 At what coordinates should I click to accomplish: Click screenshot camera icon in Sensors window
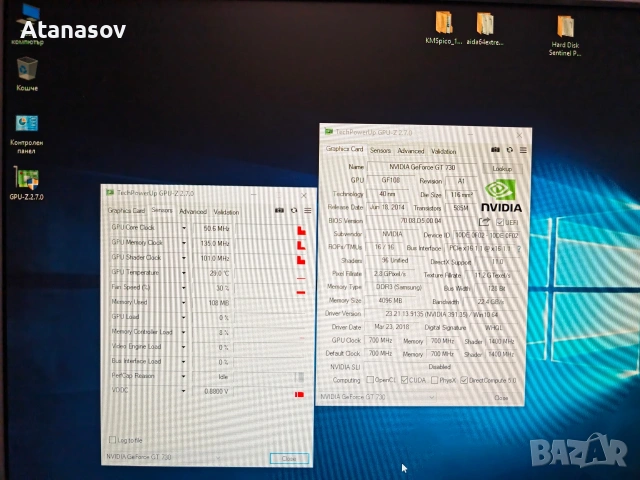pos(279,211)
